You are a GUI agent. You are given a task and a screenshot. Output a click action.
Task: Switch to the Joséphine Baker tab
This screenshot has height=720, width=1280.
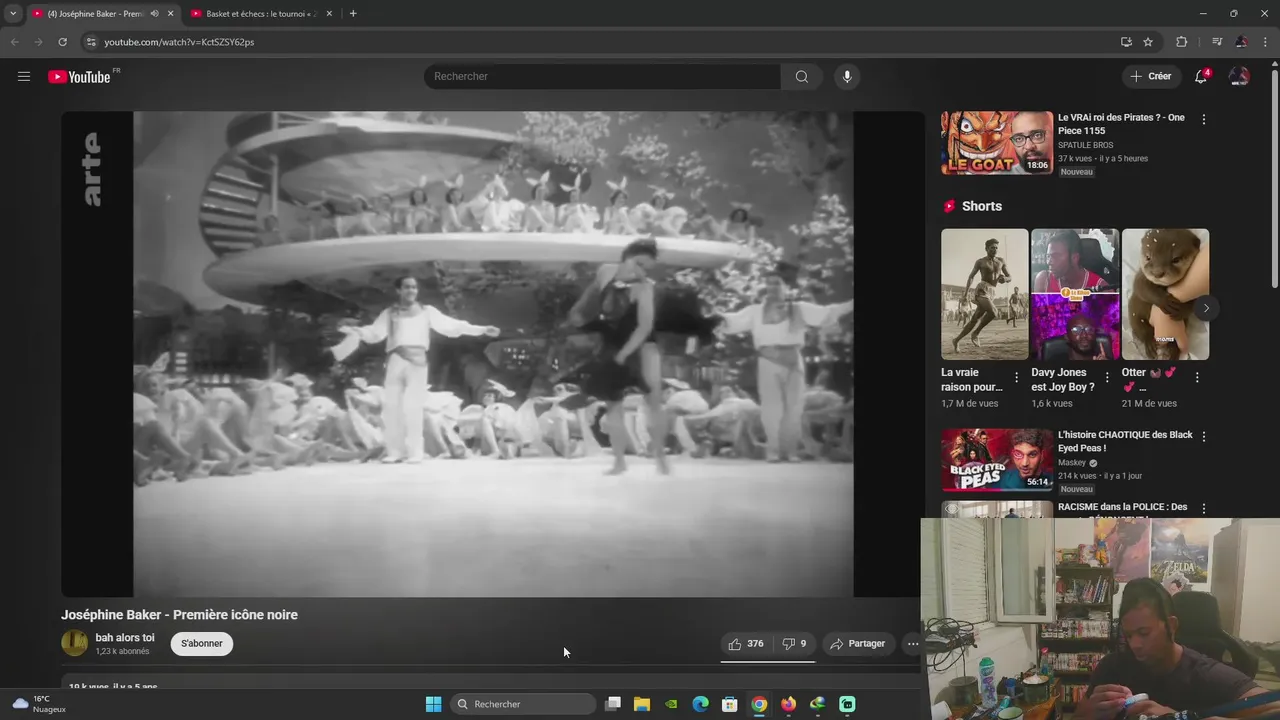[x=95, y=14]
